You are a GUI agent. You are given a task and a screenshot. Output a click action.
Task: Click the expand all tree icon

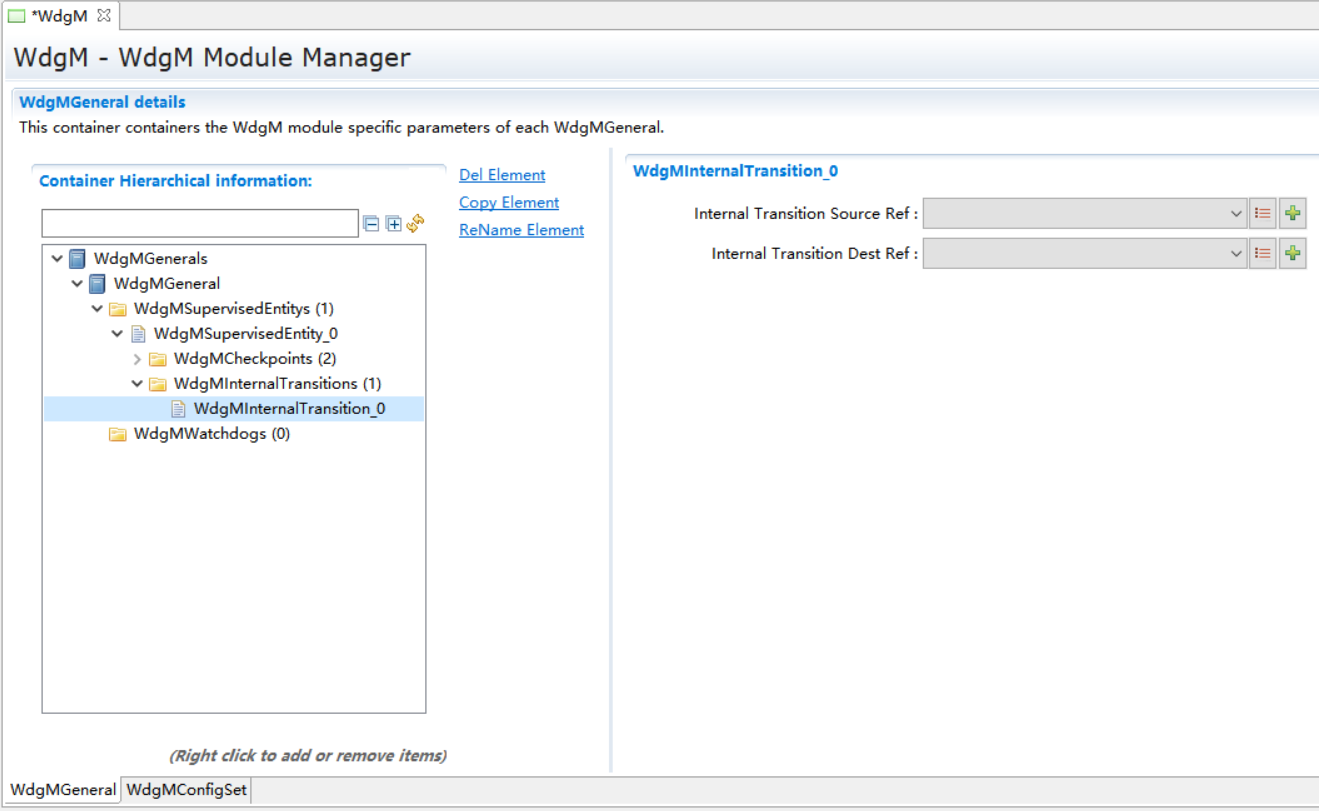394,224
